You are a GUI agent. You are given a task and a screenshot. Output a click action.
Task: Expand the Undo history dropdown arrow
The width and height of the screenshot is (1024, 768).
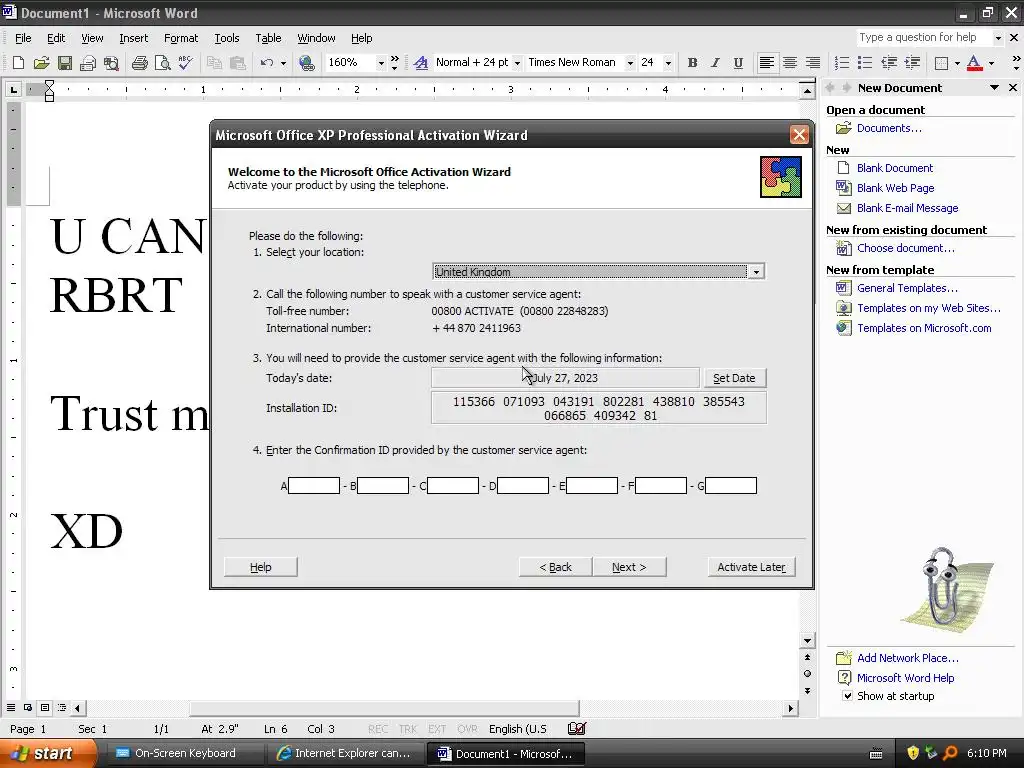(283, 63)
